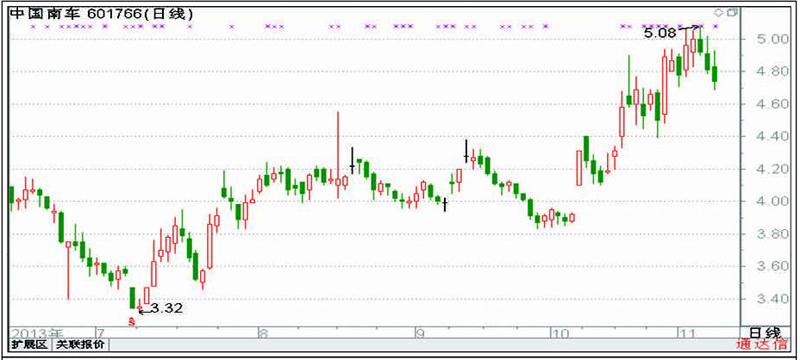The width and height of the screenshot is (800, 360).
Task: Click the 3.32 lowest price annotation
Action: [166, 308]
